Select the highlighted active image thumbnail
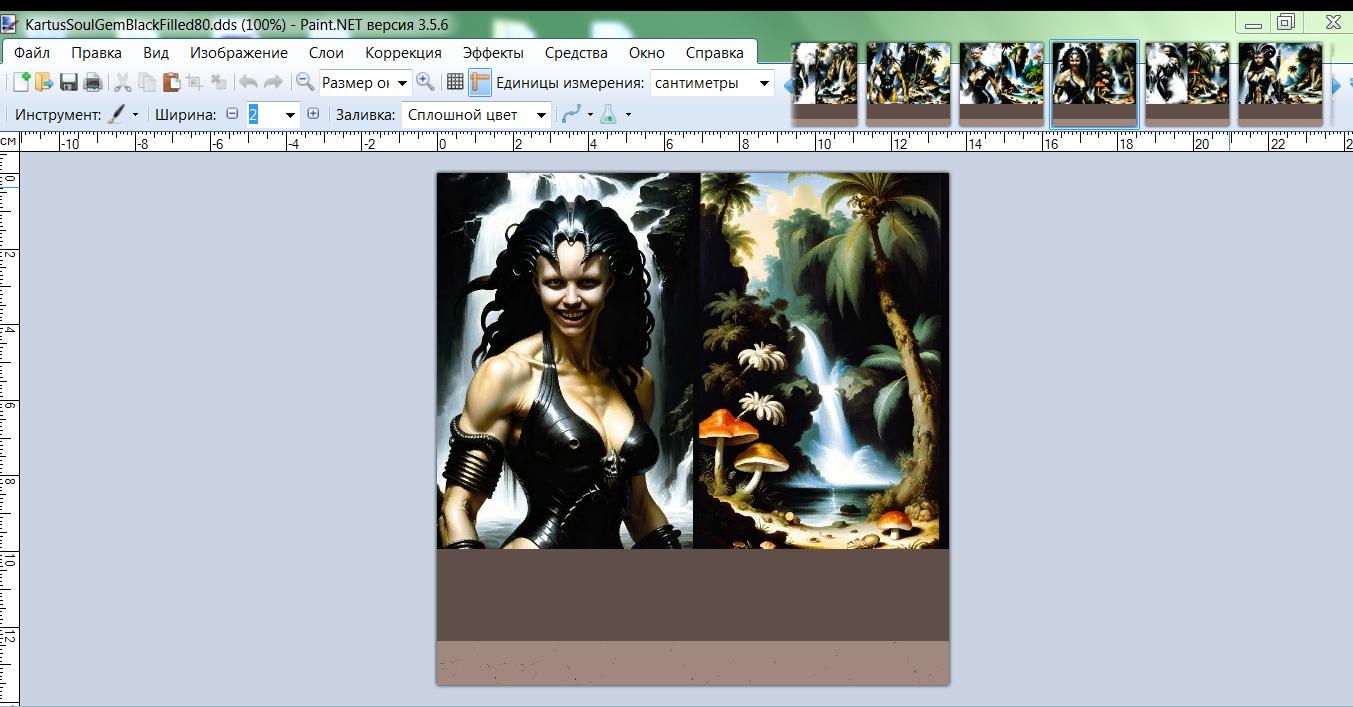The image size is (1353, 707). coord(1094,84)
